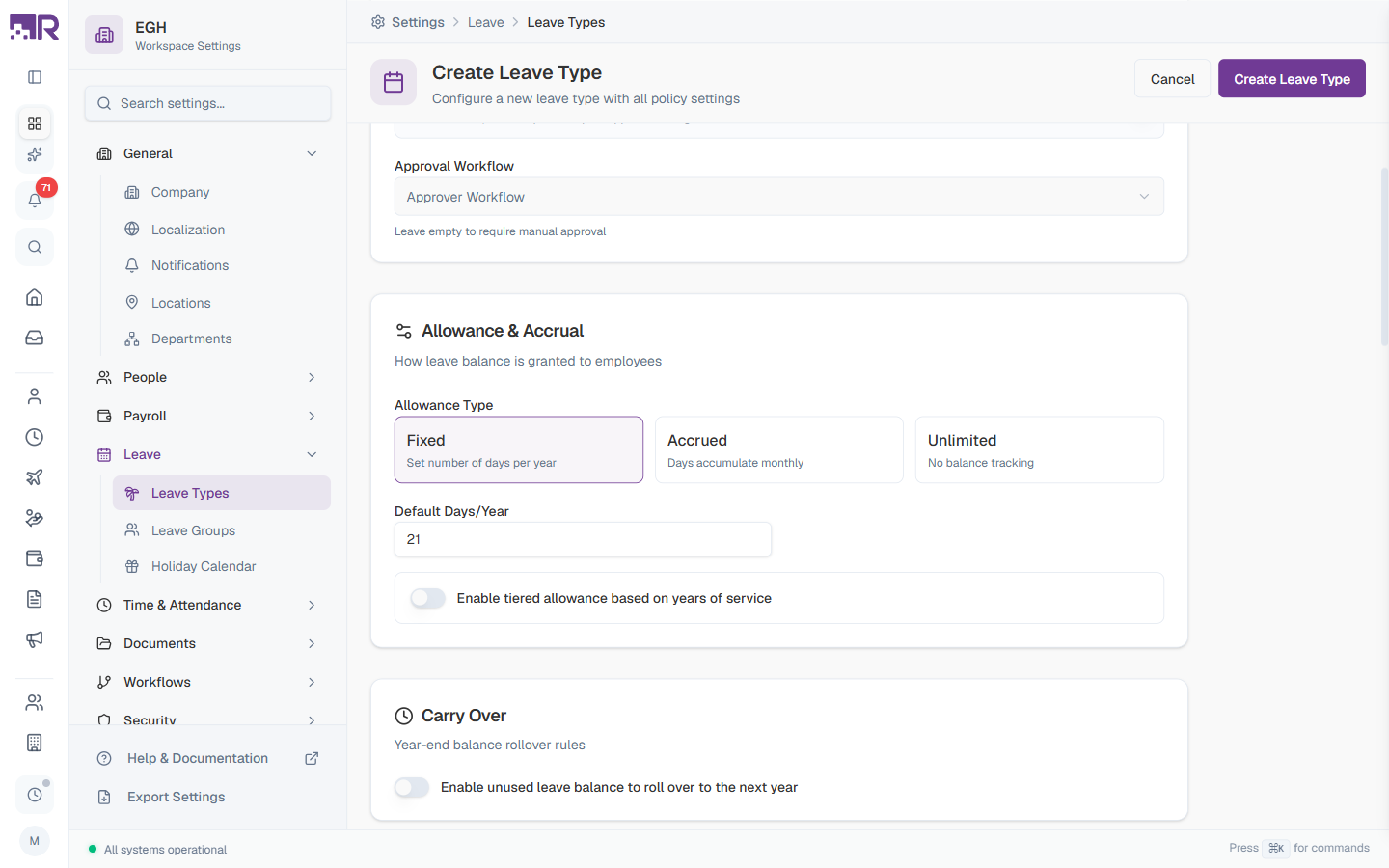Open the dashboard grid icon
The image size is (1389, 868).
(x=35, y=123)
